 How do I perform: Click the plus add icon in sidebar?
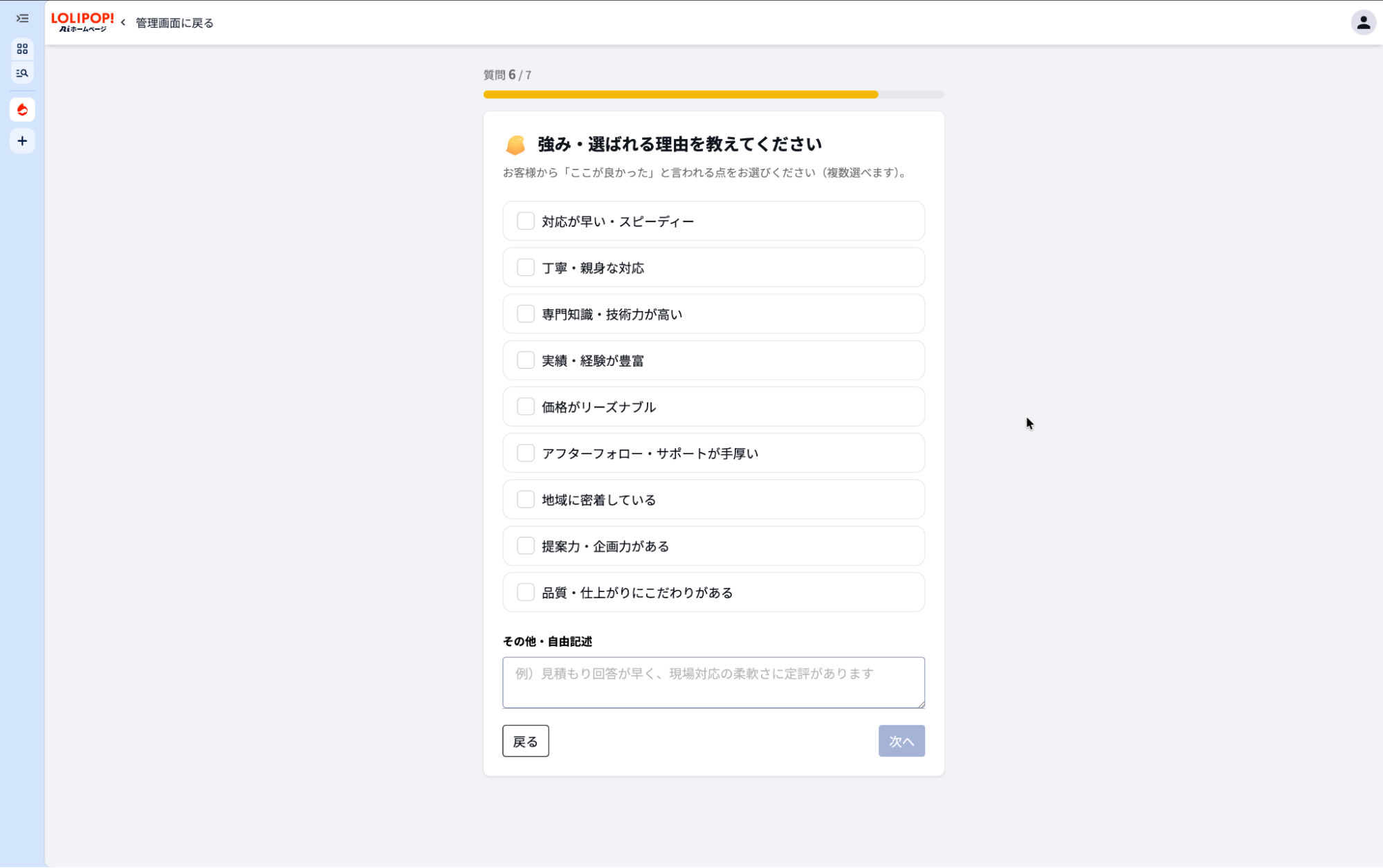pos(22,141)
